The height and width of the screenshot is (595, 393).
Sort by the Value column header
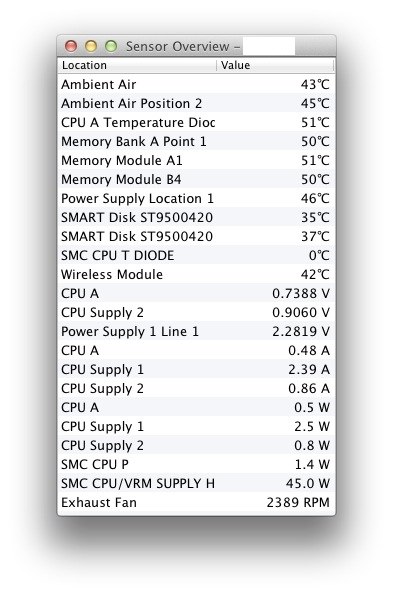pyautogui.click(x=276, y=65)
